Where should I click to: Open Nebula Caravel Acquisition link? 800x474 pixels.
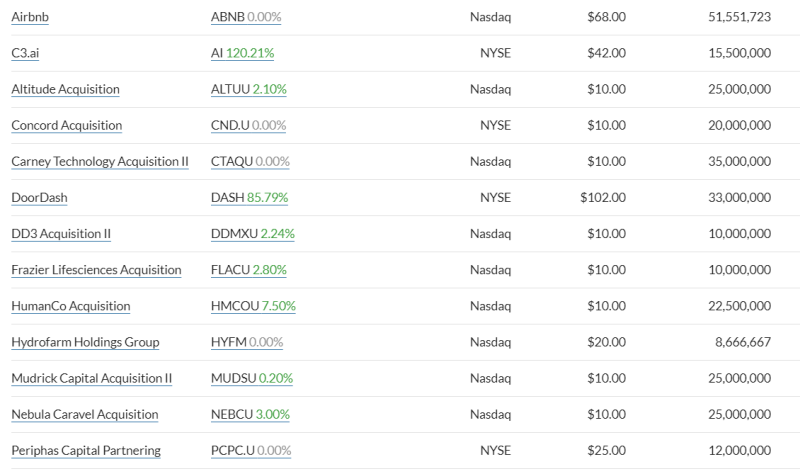click(85, 415)
